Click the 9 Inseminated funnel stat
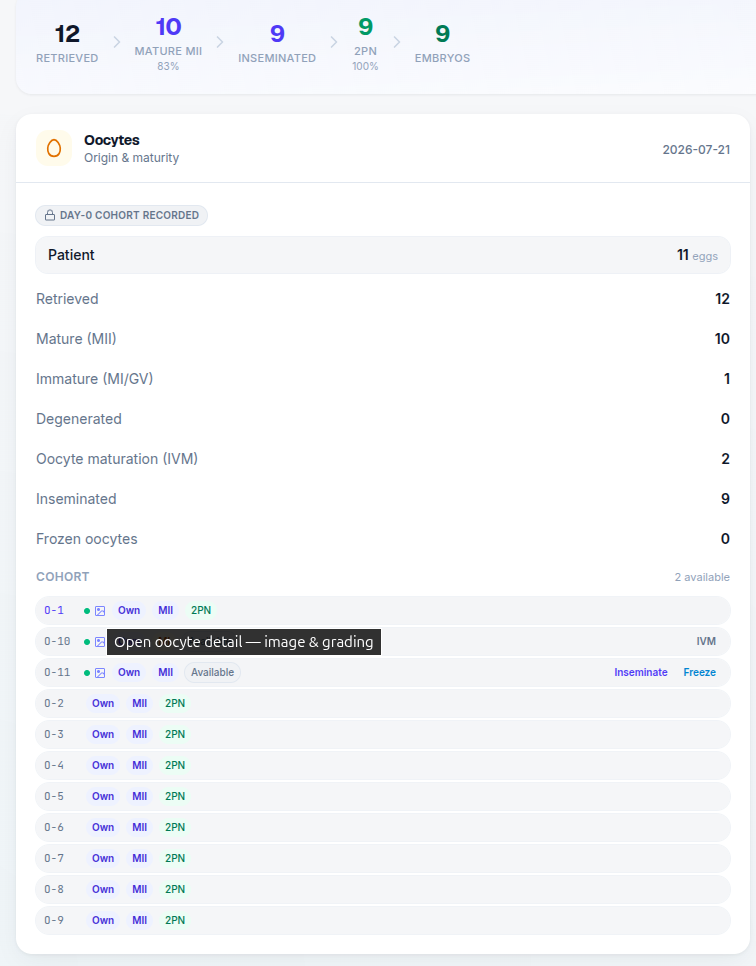Viewport: 756px width, 966px height. 277,43
